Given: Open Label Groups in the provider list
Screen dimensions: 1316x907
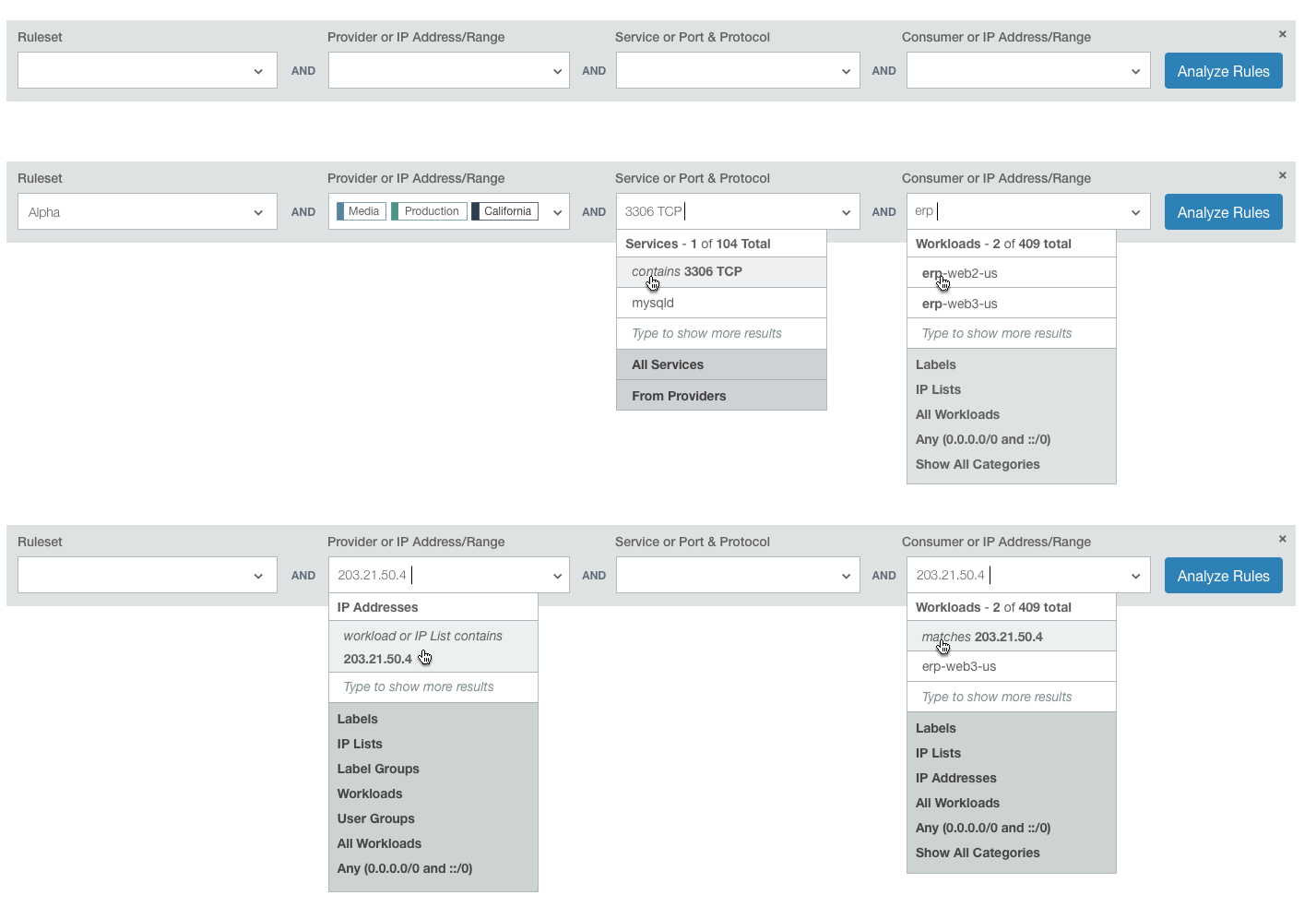Looking at the screenshot, I should (x=378, y=769).
